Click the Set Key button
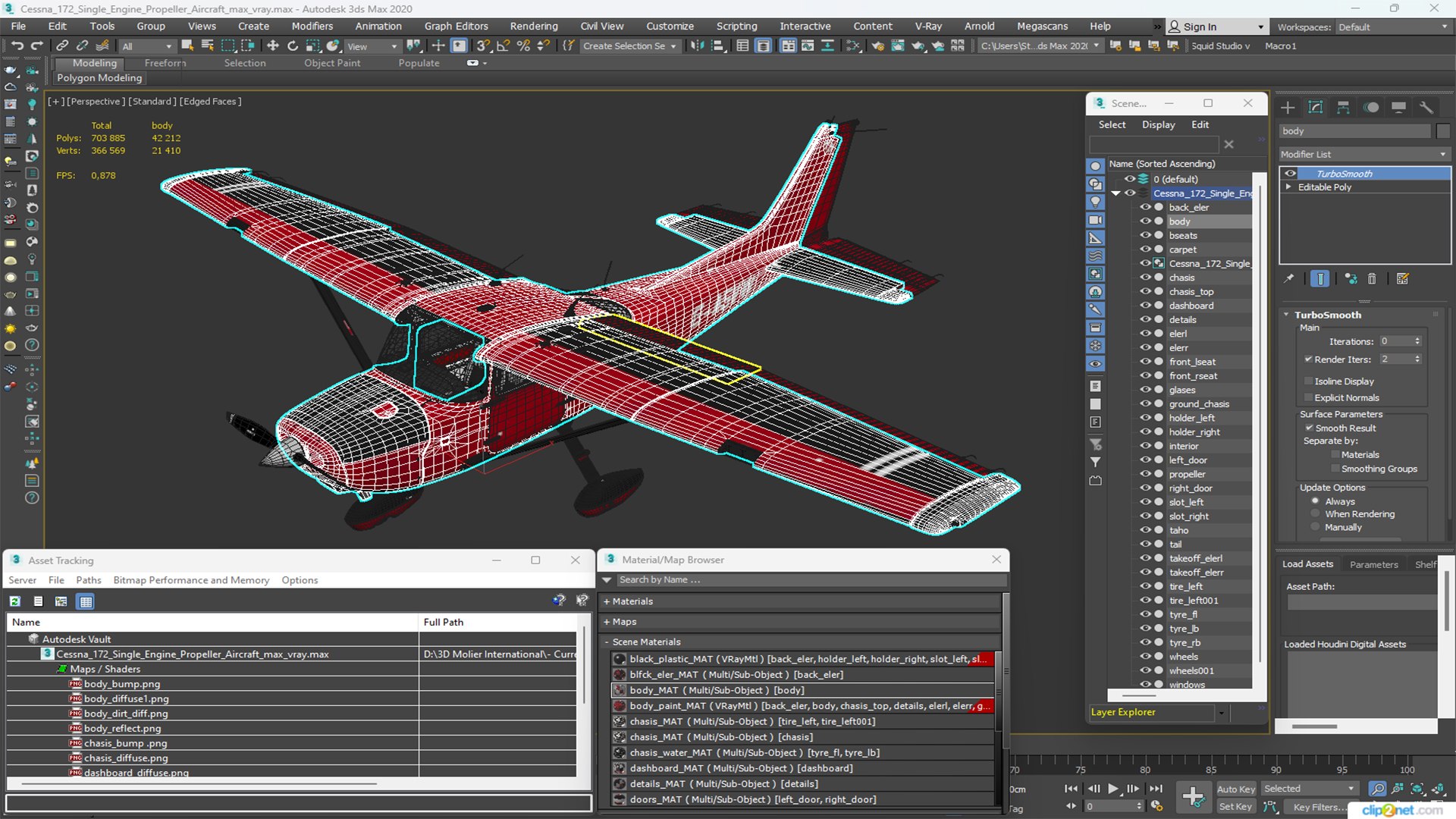This screenshot has height=819, width=1456. tap(1235, 807)
